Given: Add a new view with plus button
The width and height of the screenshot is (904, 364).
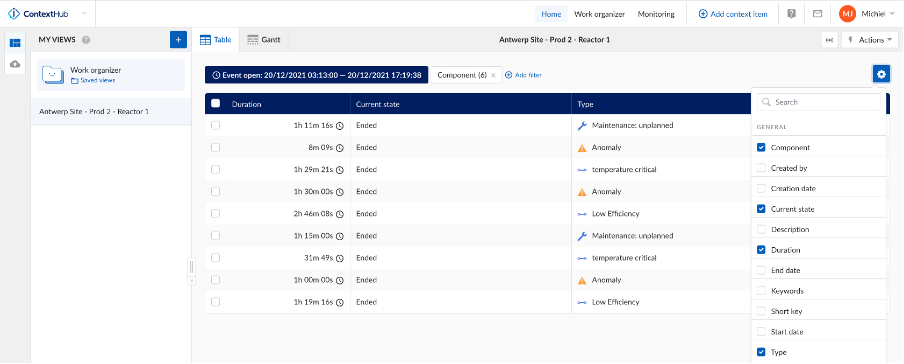Looking at the screenshot, I should (x=178, y=40).
